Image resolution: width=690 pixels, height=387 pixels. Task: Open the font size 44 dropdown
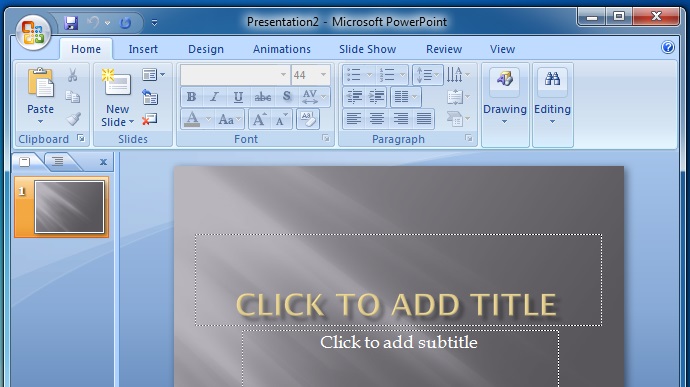point(323,75)
